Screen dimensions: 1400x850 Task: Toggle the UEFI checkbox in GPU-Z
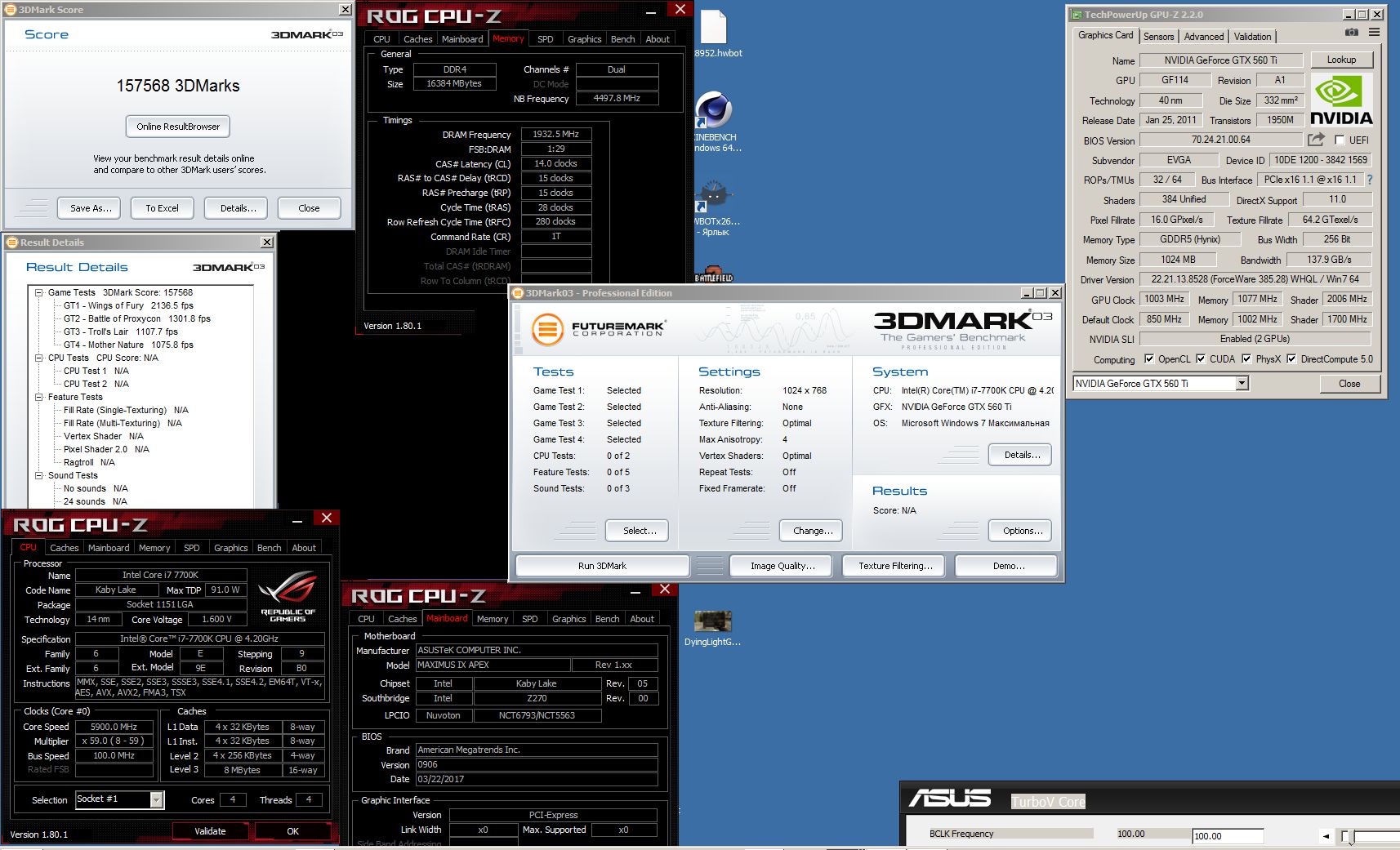pos(1340,140)
